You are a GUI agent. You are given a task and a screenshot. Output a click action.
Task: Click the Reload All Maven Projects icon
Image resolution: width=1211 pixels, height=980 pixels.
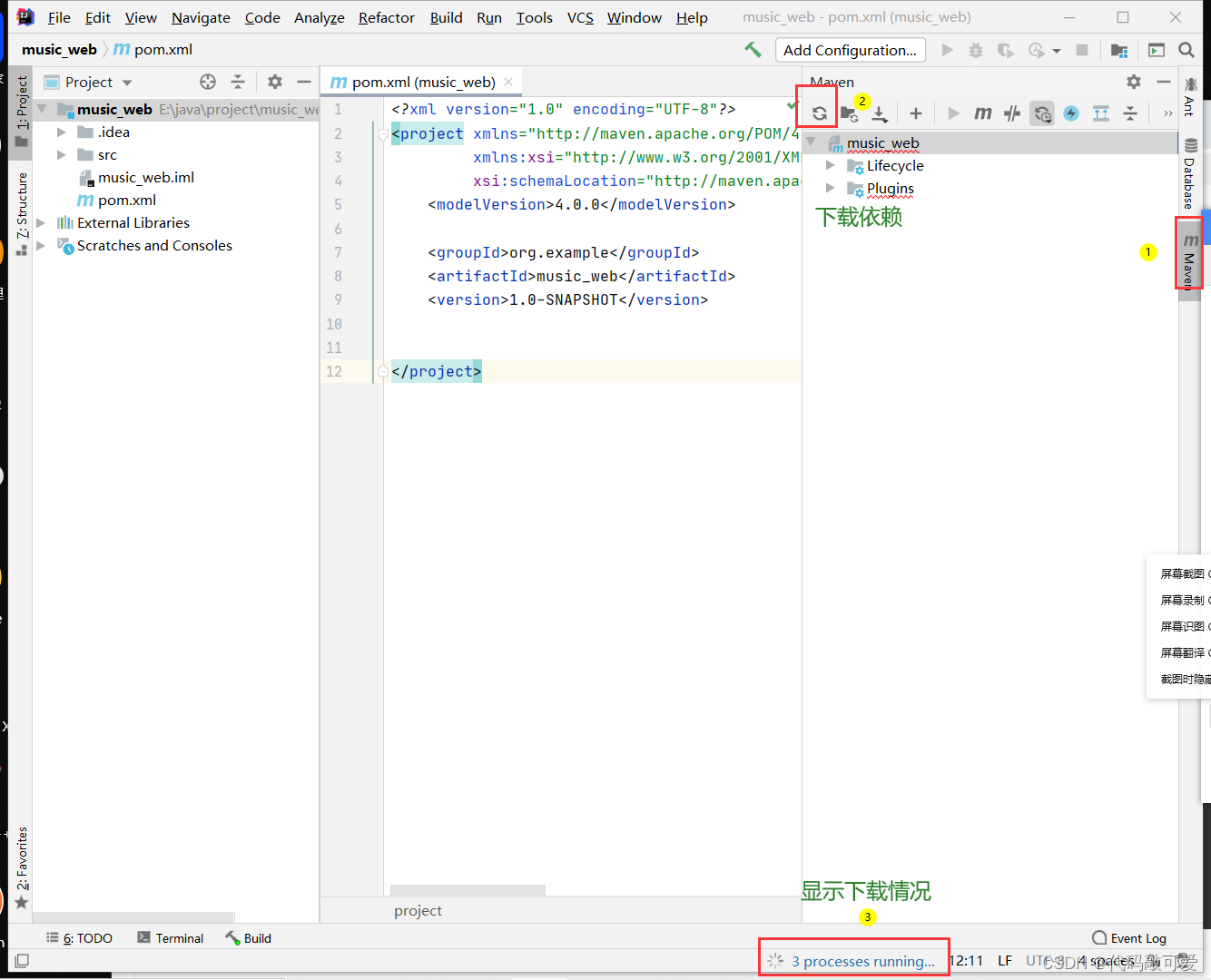click(819, 113)
